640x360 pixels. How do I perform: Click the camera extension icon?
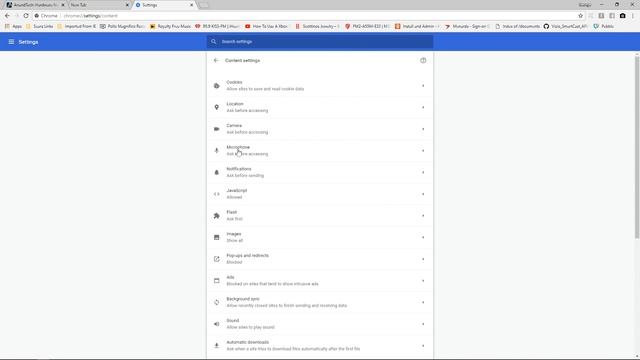(x=622, y=16)
